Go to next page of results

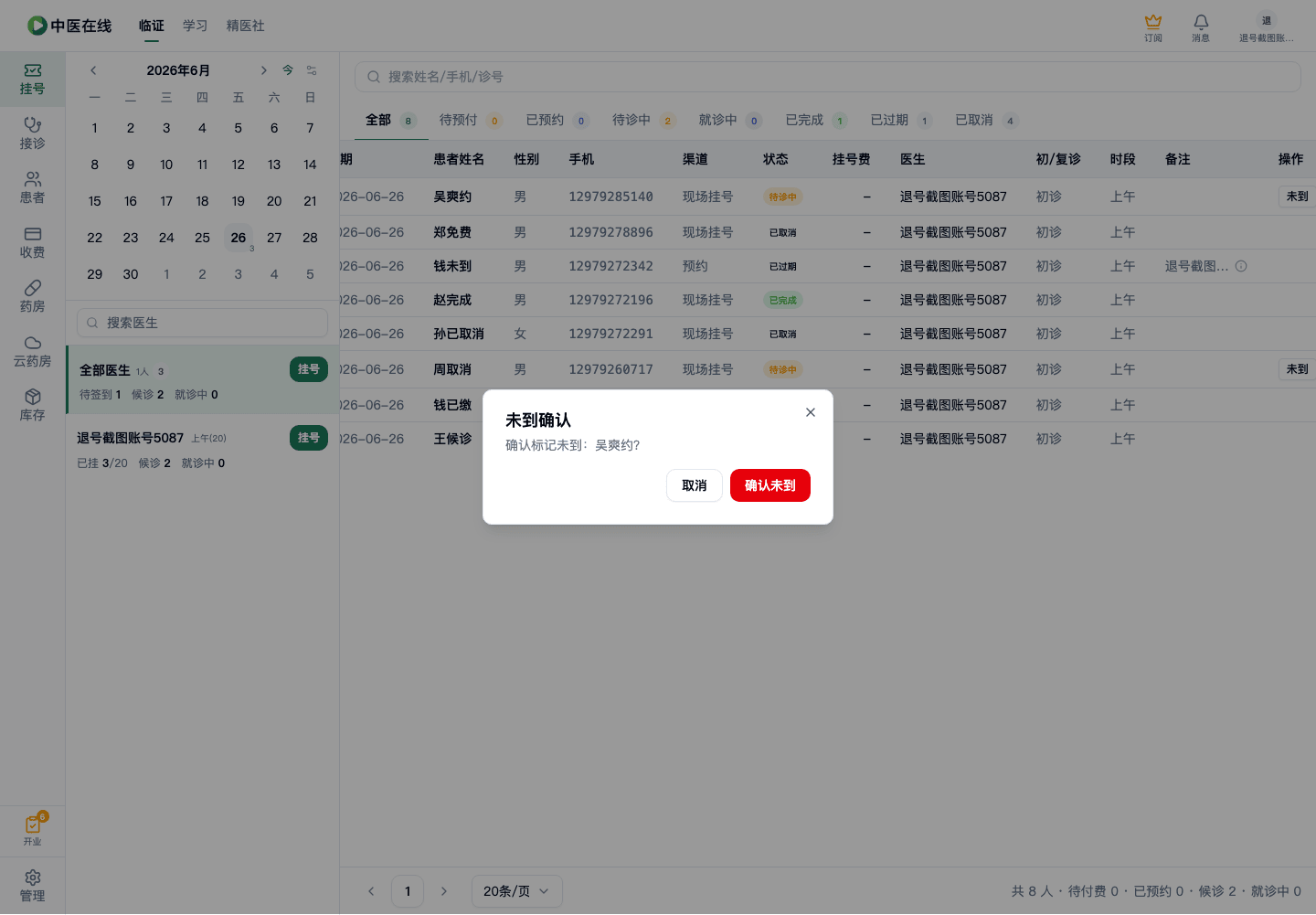(x=444, y=891)
